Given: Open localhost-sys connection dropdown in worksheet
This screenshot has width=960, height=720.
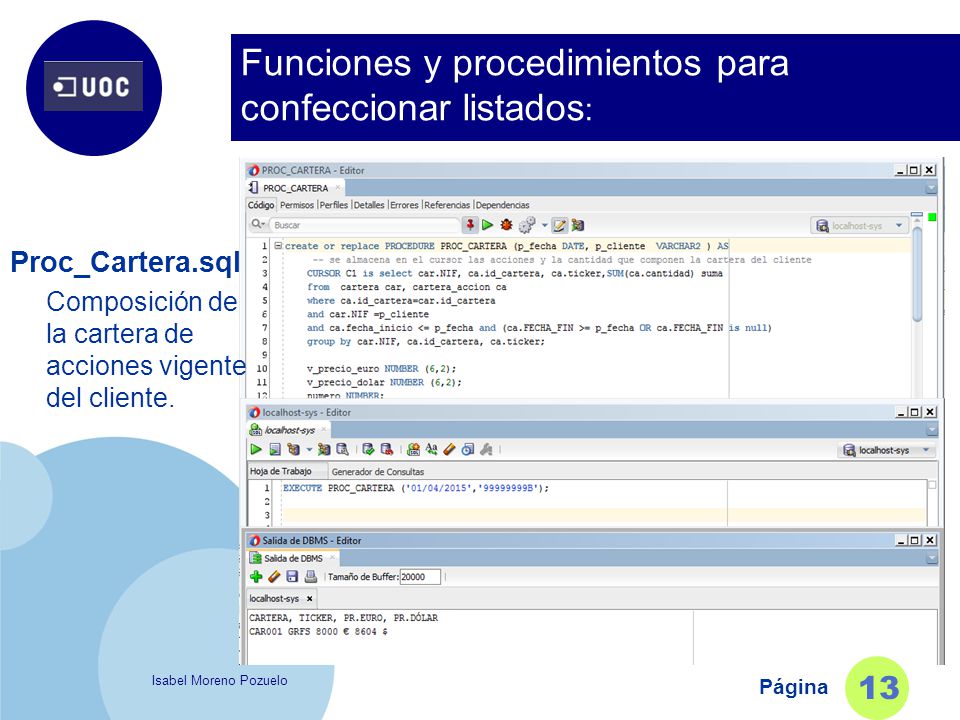Looking at the screenshot, I should click(x=887, y=451).
